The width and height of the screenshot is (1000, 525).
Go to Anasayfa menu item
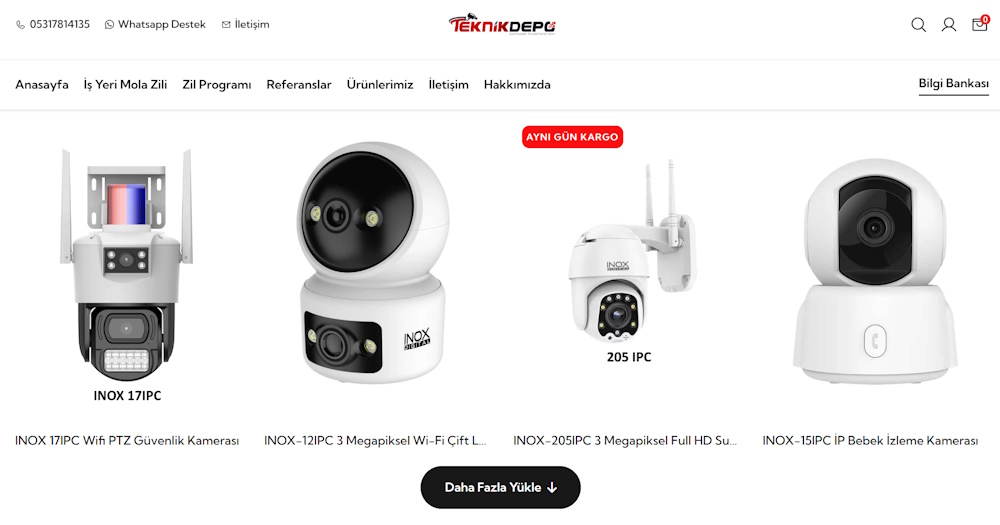[x=42, y=85]
